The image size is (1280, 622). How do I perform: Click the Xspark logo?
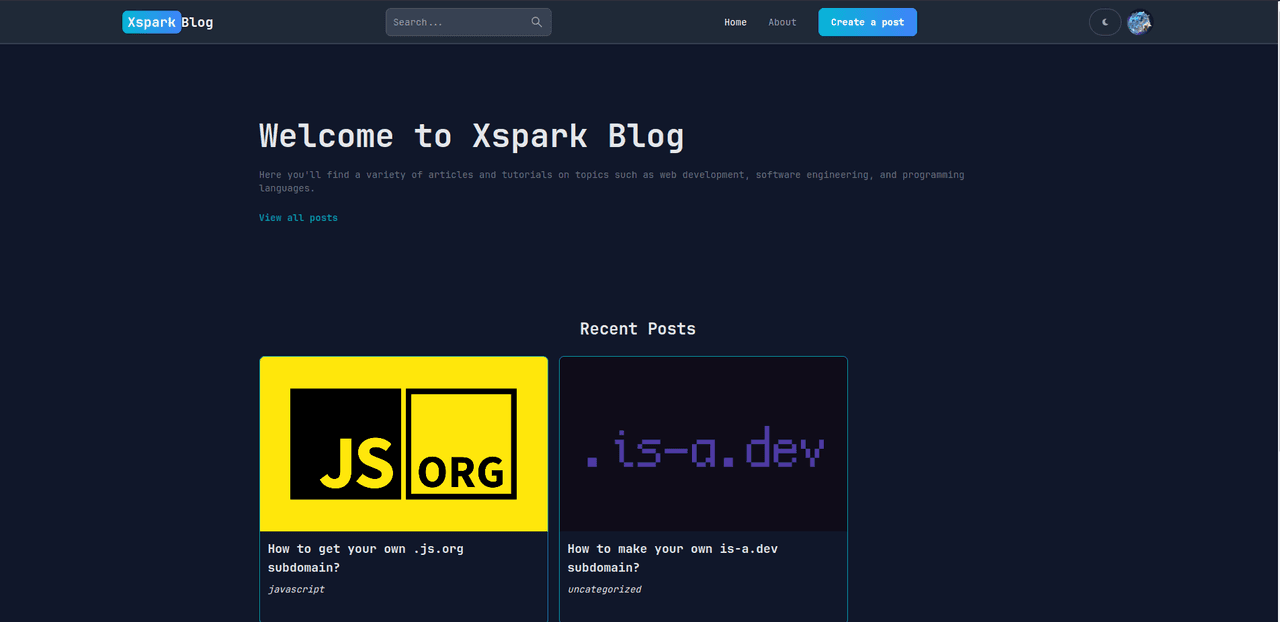[x=151, y=21]
